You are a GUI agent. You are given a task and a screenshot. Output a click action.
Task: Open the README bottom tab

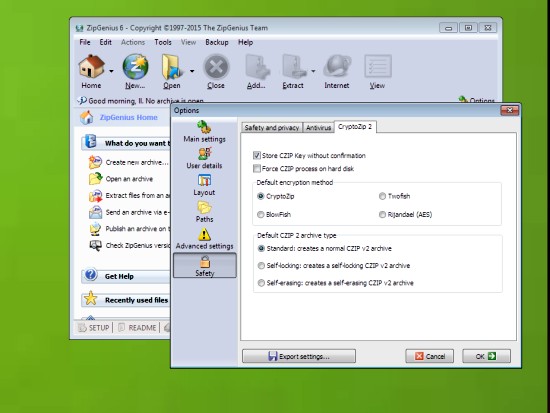coord(137,328)
